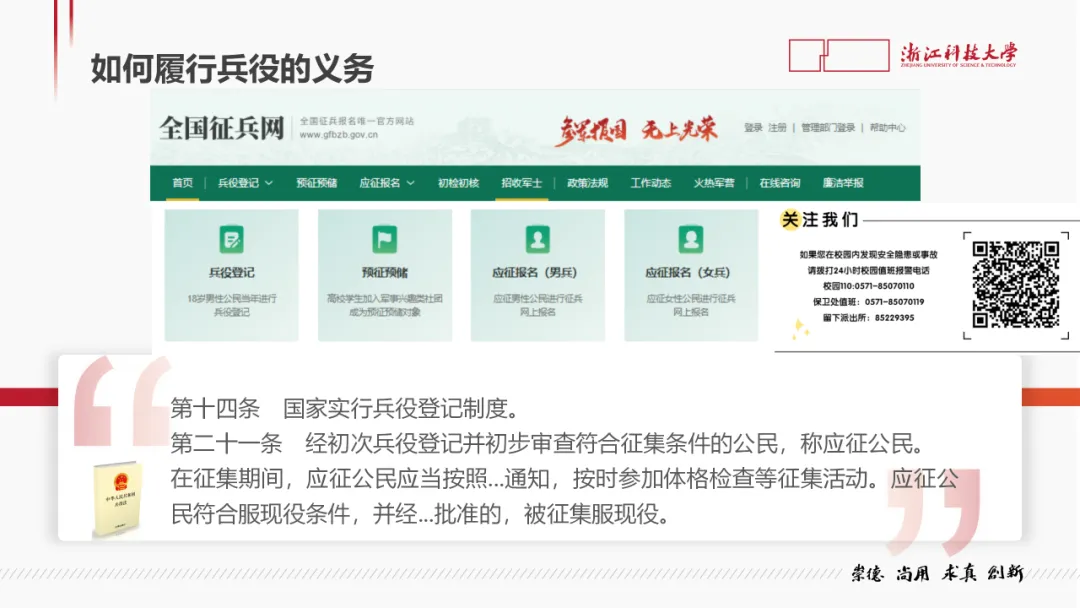1080x608 pixels.
Task: Click the 留下派出所：85229395 line
Action: tap(868, 317)
